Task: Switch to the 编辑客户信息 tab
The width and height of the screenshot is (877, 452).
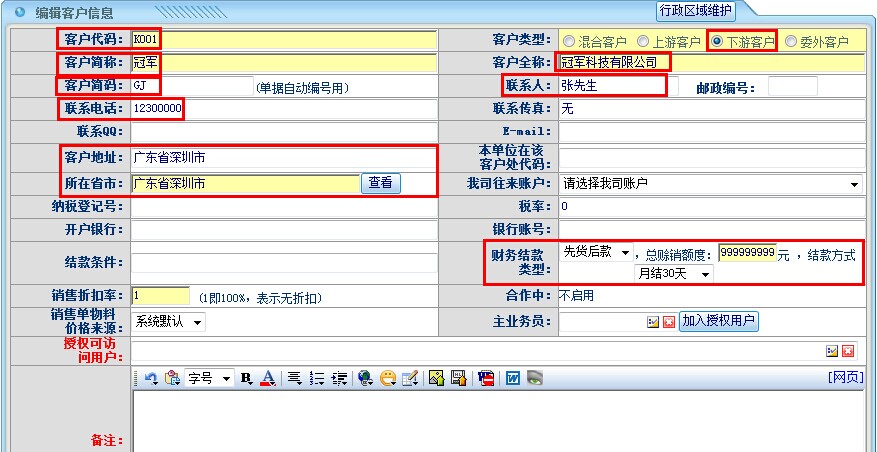Action: (74, 13)
